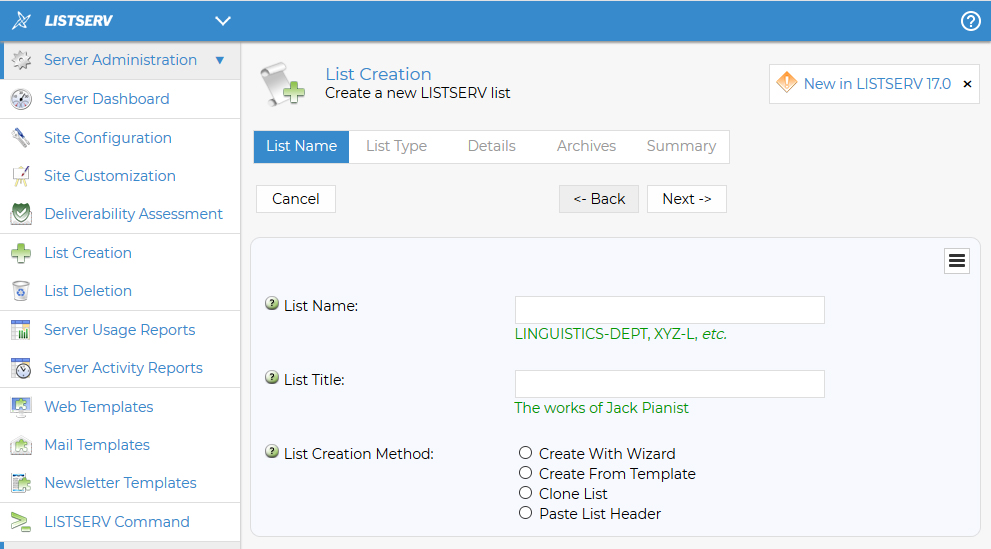
Task: Click the Server Administration gear icon
Action: 21,60
